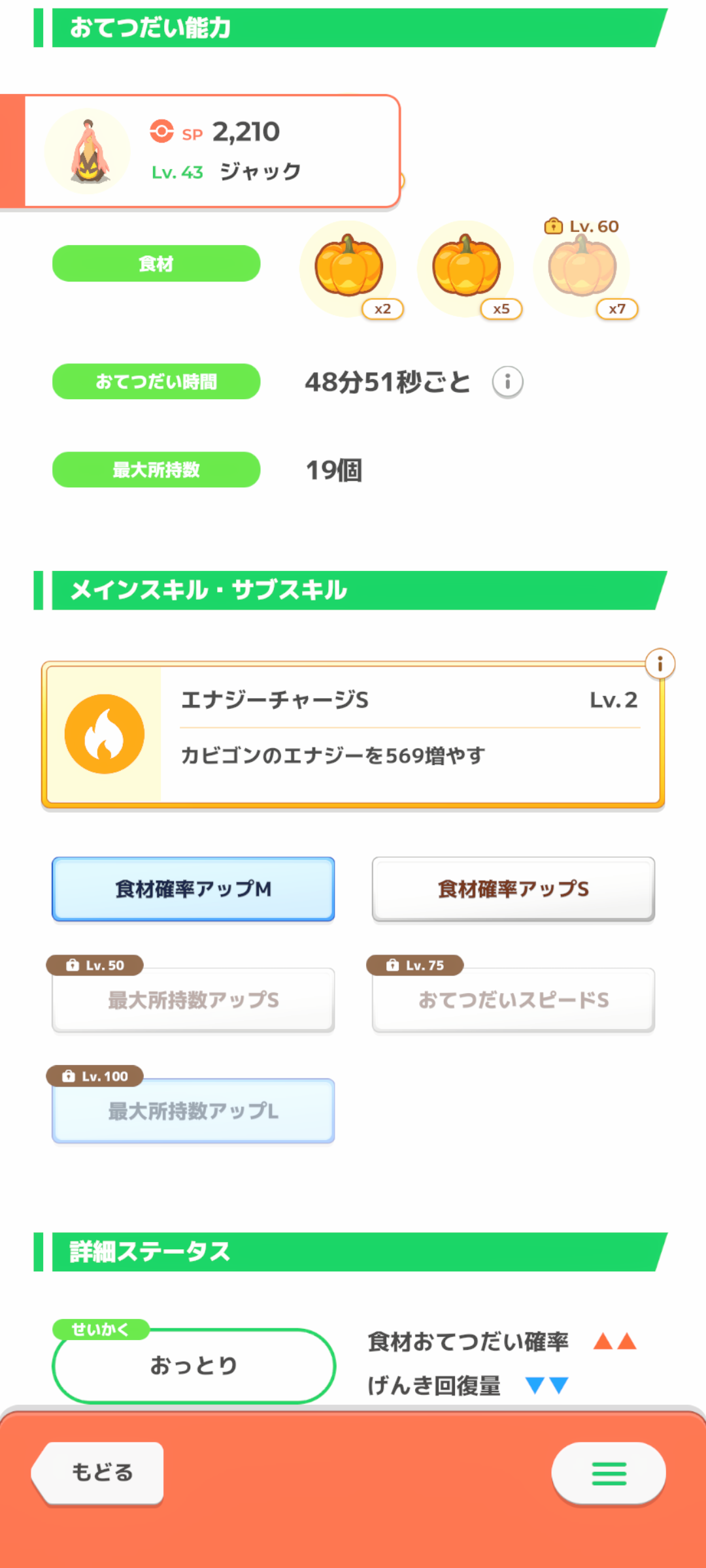
Task: Tap the ジャック Pokémon portrait
Action: click(x=88, y=152)
